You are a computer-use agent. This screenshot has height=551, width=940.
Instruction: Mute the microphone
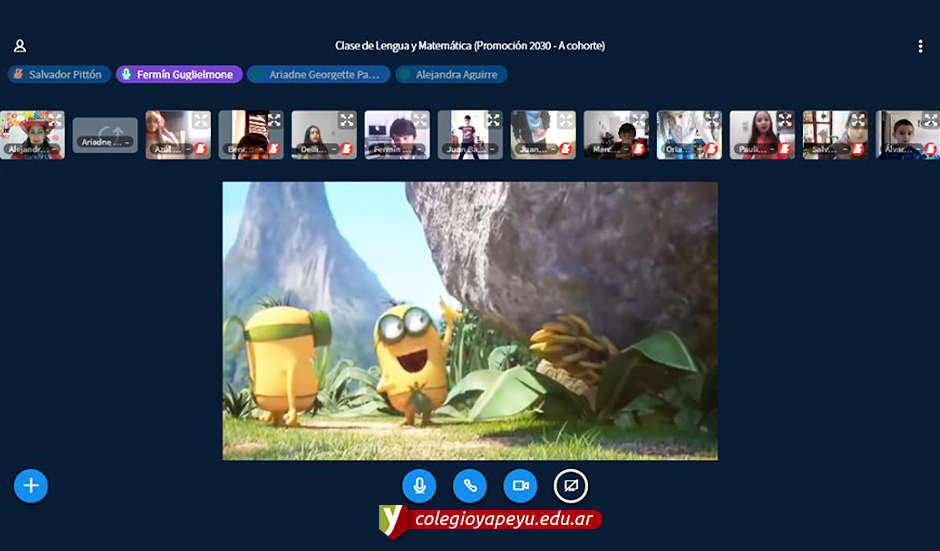(419, 486)
